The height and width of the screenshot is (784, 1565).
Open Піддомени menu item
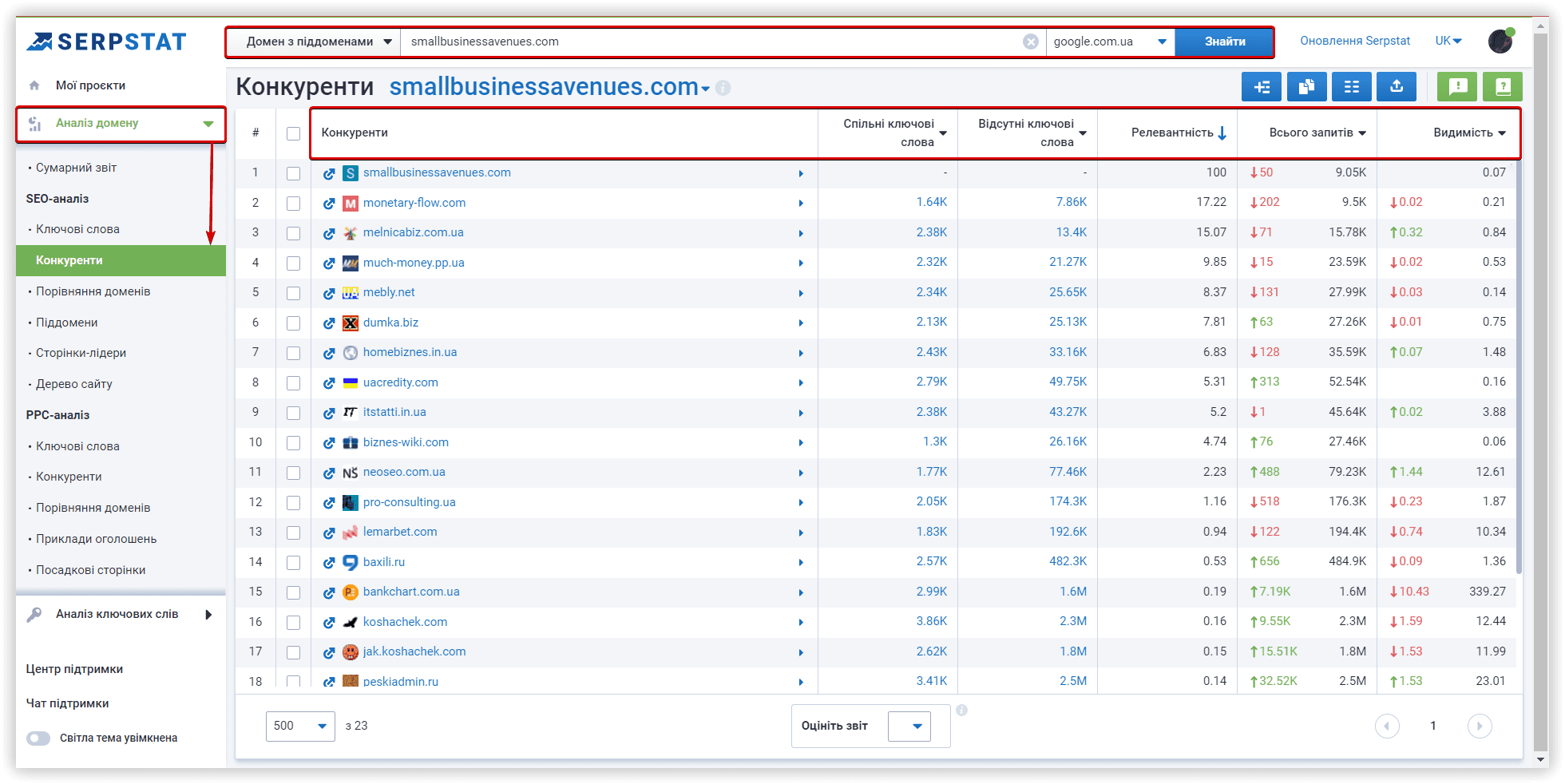(x=66, y=323)
